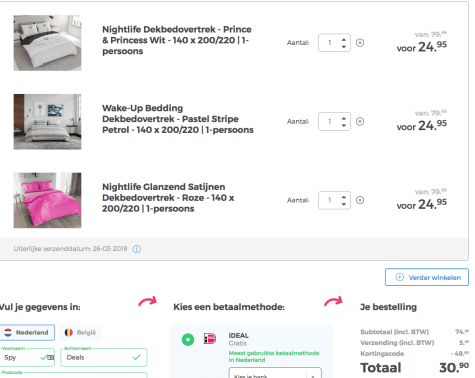475x378 pixels.
Task: Click the Netherlands flag icon
Action: pyautogui.click(x=8, y=332)
